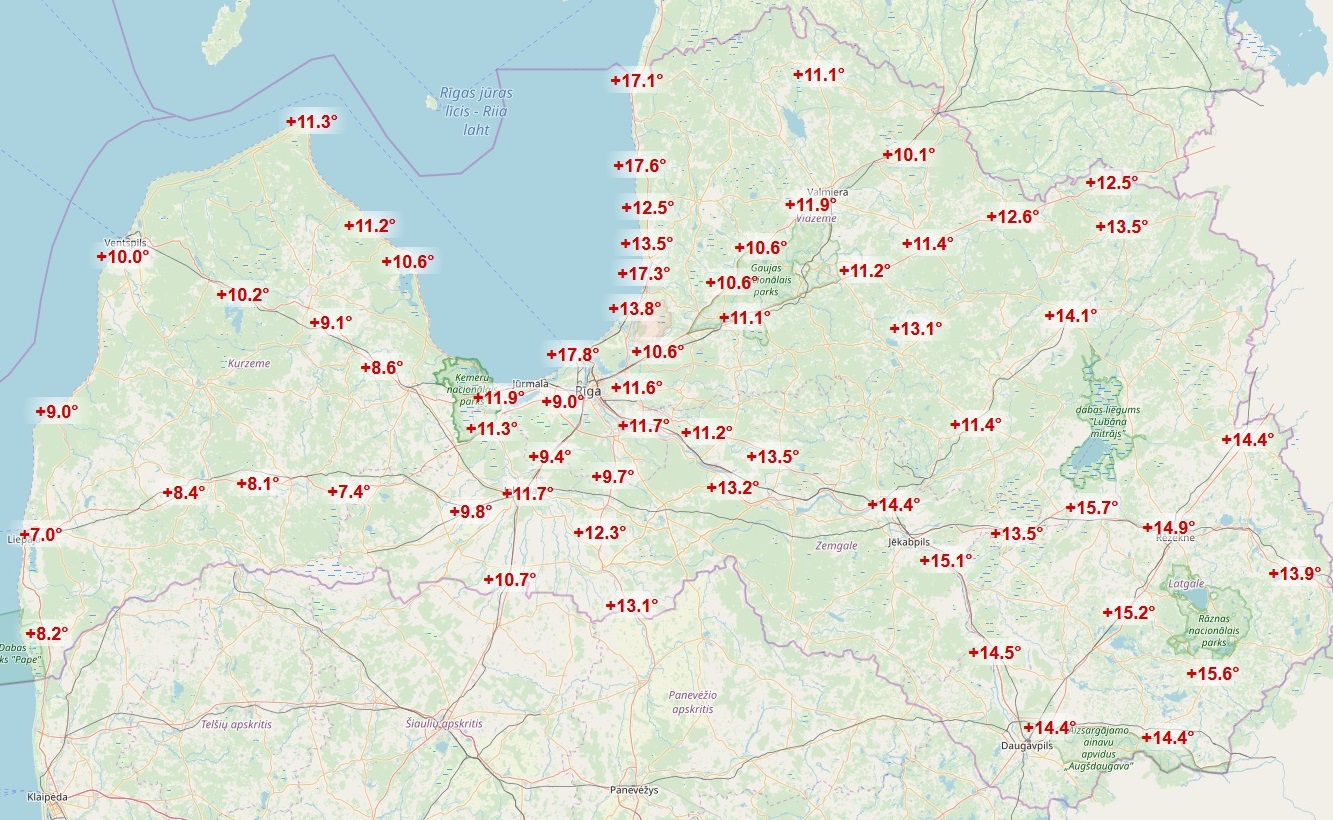Click the +10.2° temperature label

pyautogui.click(x=243, y=295)
